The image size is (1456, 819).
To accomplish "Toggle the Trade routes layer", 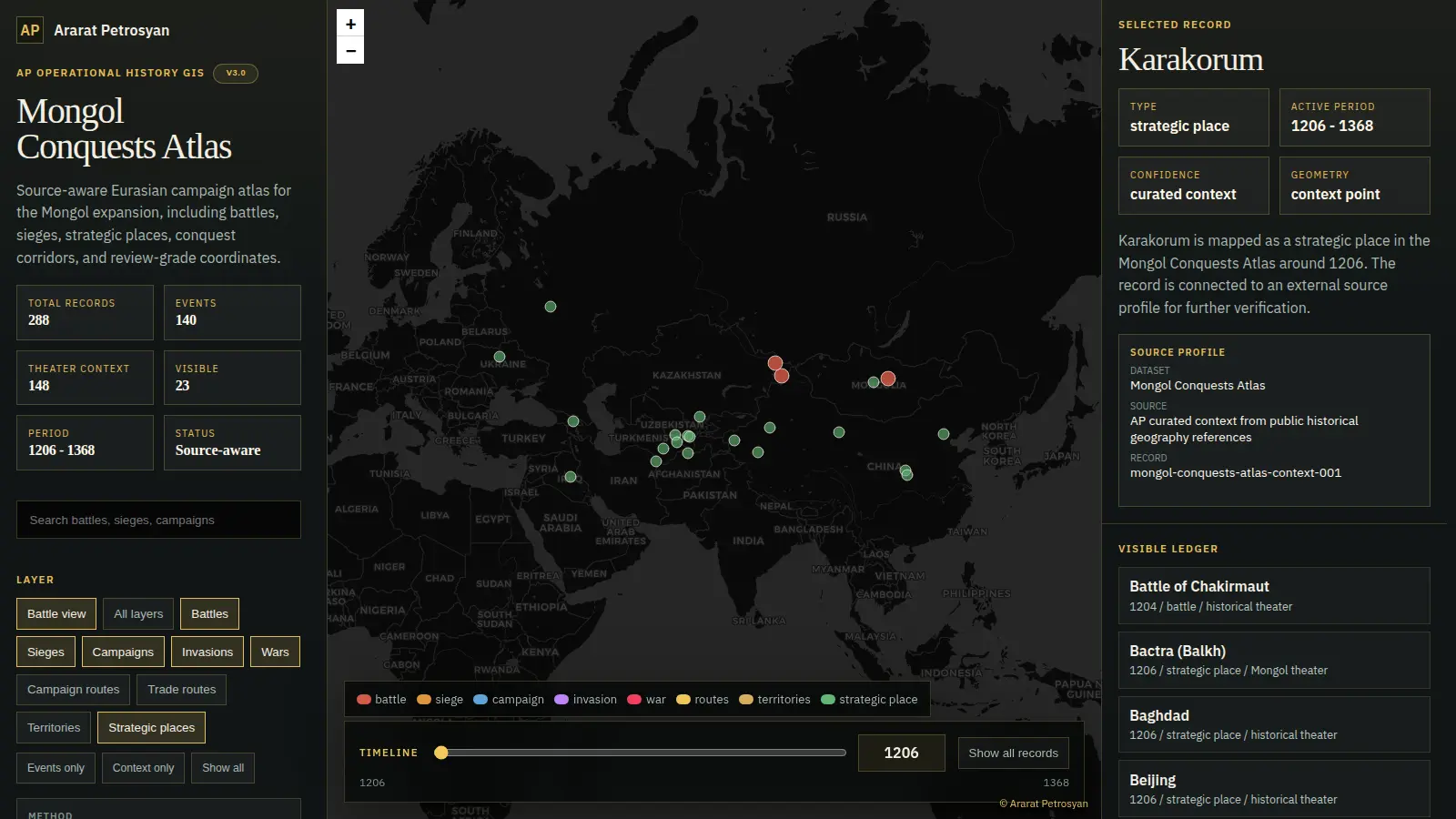I will (x=182, y=690).
